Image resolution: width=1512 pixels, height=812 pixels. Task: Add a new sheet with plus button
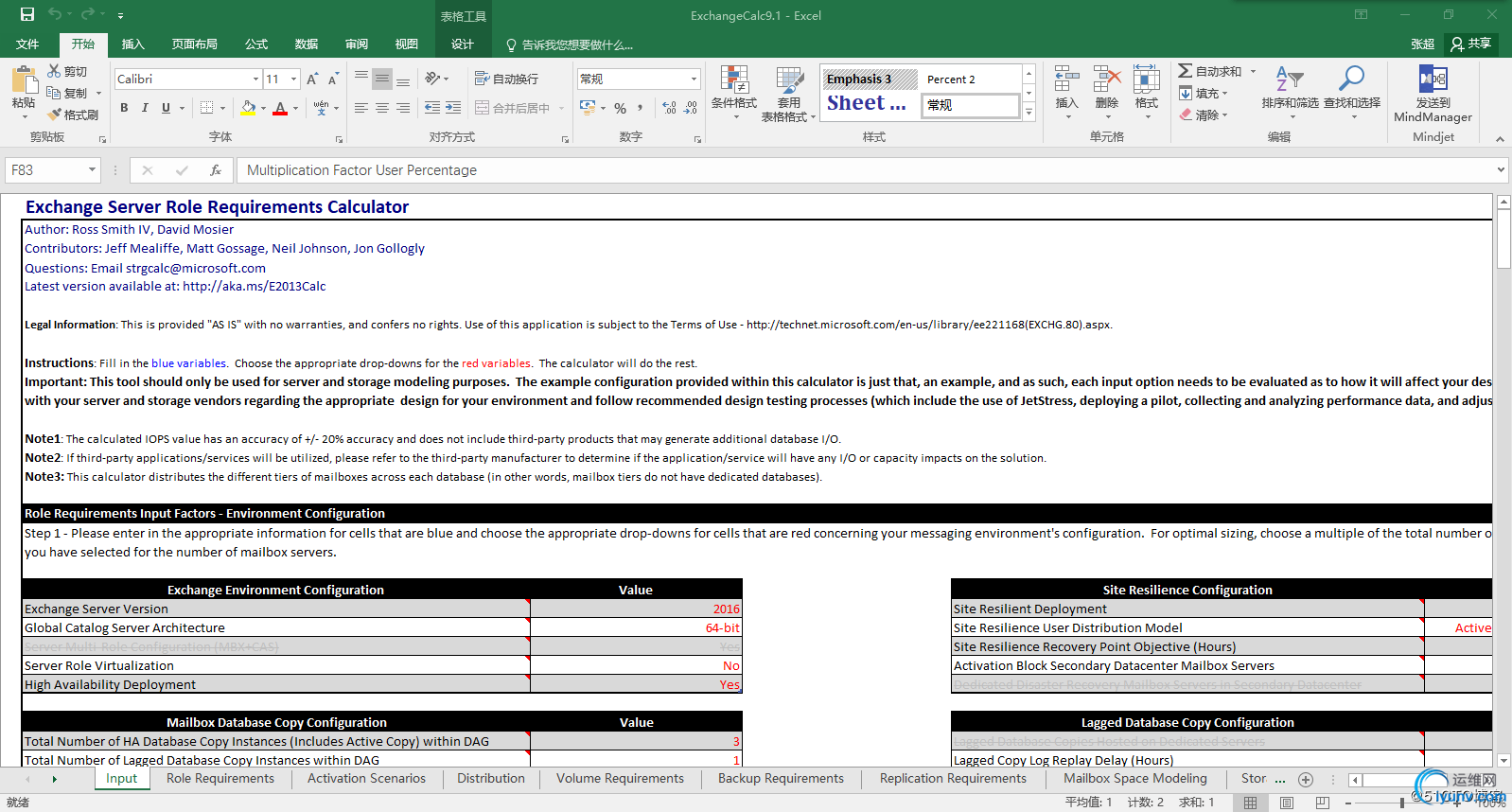click(1306, 780)
